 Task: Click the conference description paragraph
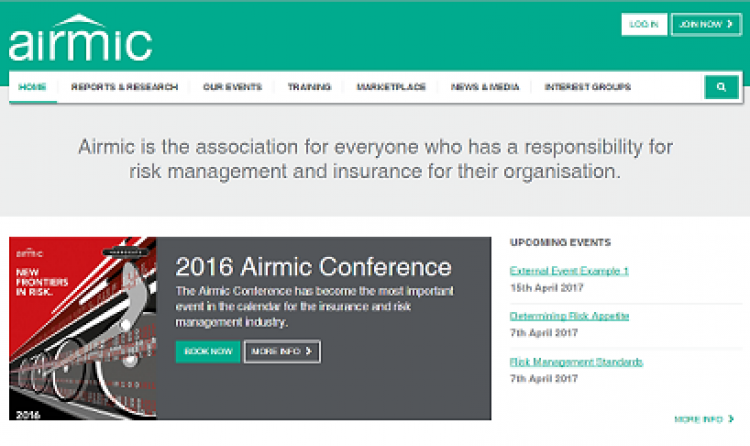click(314, 307)
